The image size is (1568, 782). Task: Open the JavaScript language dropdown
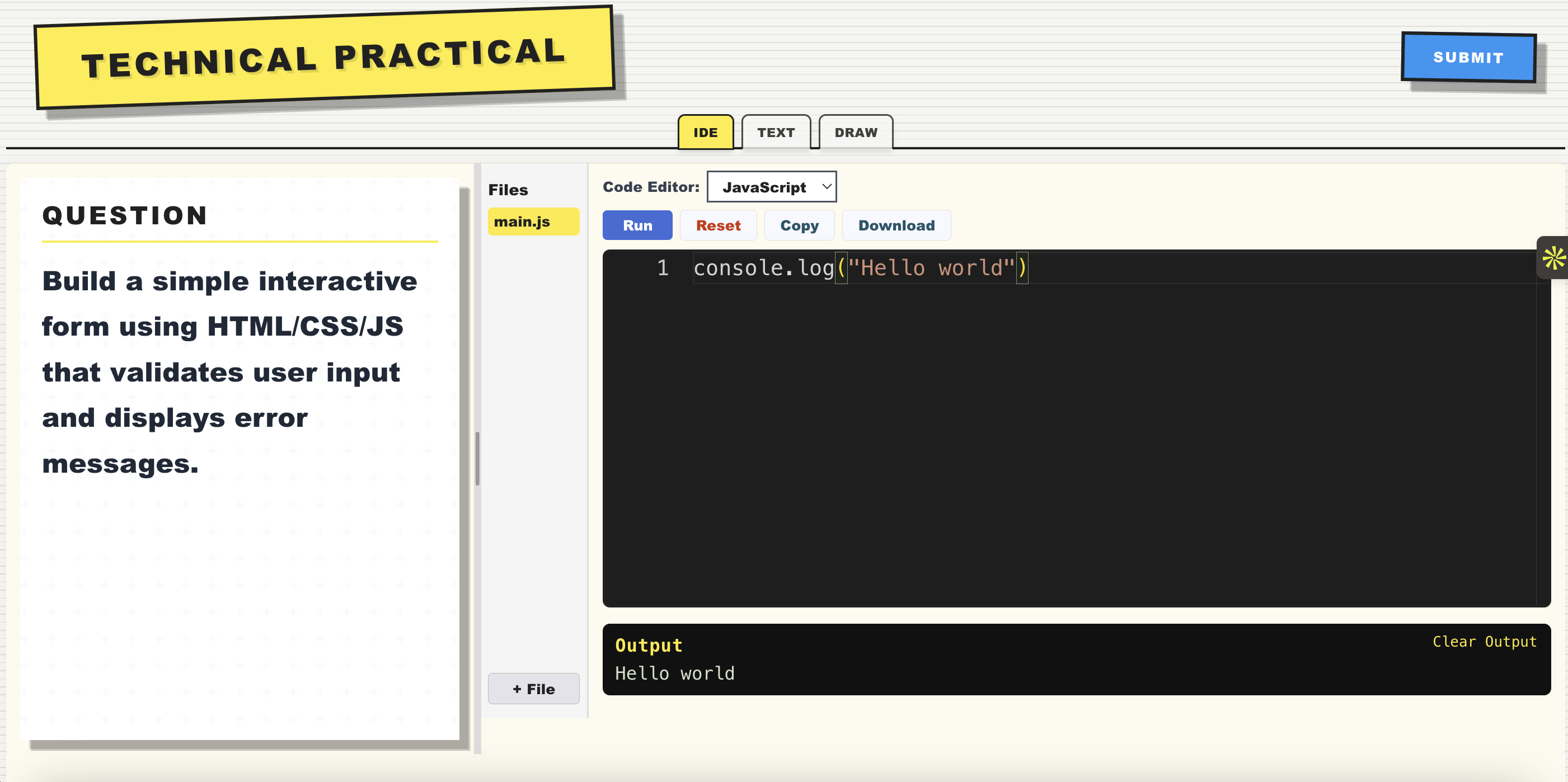point(771,187)
